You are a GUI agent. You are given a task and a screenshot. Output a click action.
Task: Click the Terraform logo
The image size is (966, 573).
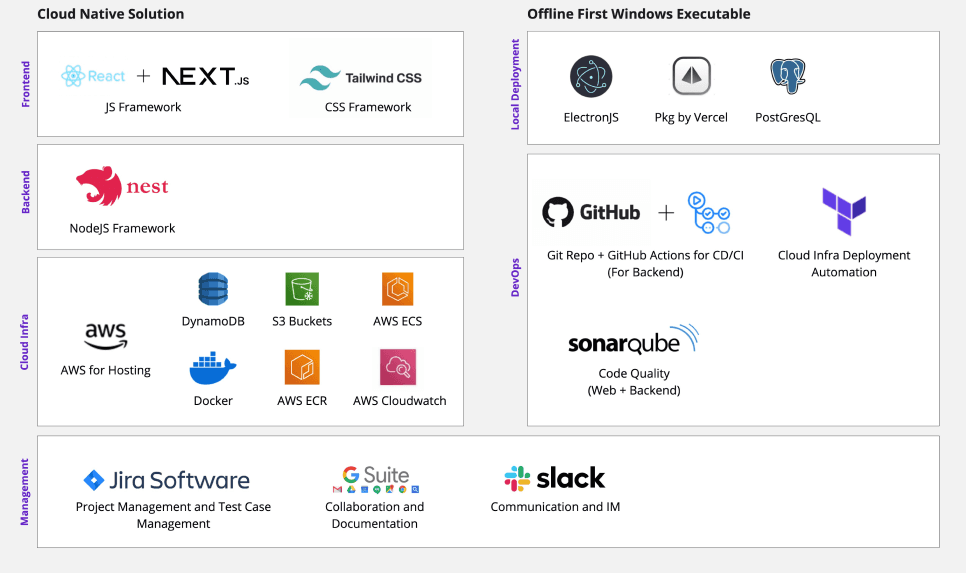coord(844,212)
